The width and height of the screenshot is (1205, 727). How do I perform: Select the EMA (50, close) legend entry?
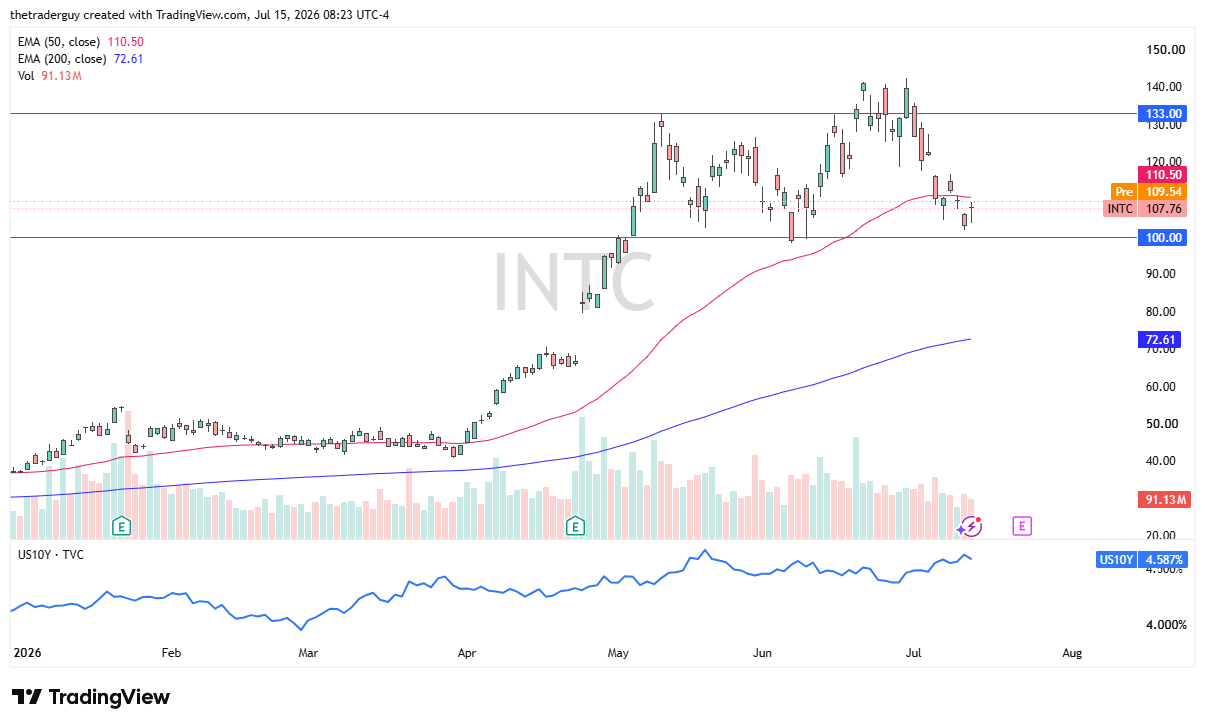pyautogui.click(x=83, y=41)
